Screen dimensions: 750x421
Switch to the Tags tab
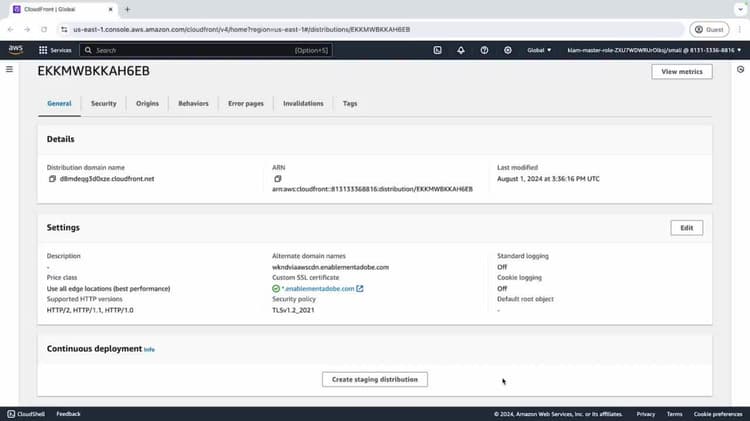click(x=350, y=103)
